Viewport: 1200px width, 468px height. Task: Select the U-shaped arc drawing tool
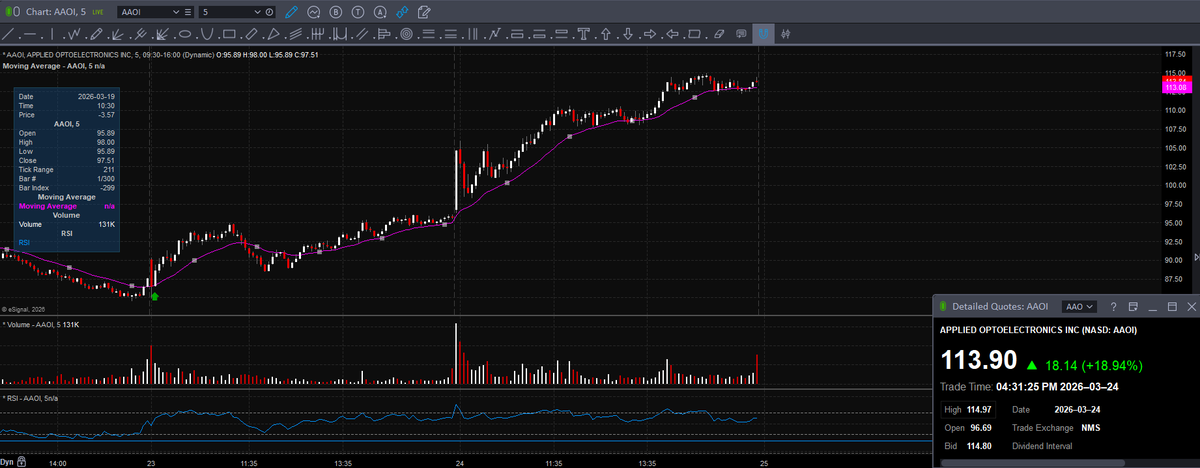[207, 34]
